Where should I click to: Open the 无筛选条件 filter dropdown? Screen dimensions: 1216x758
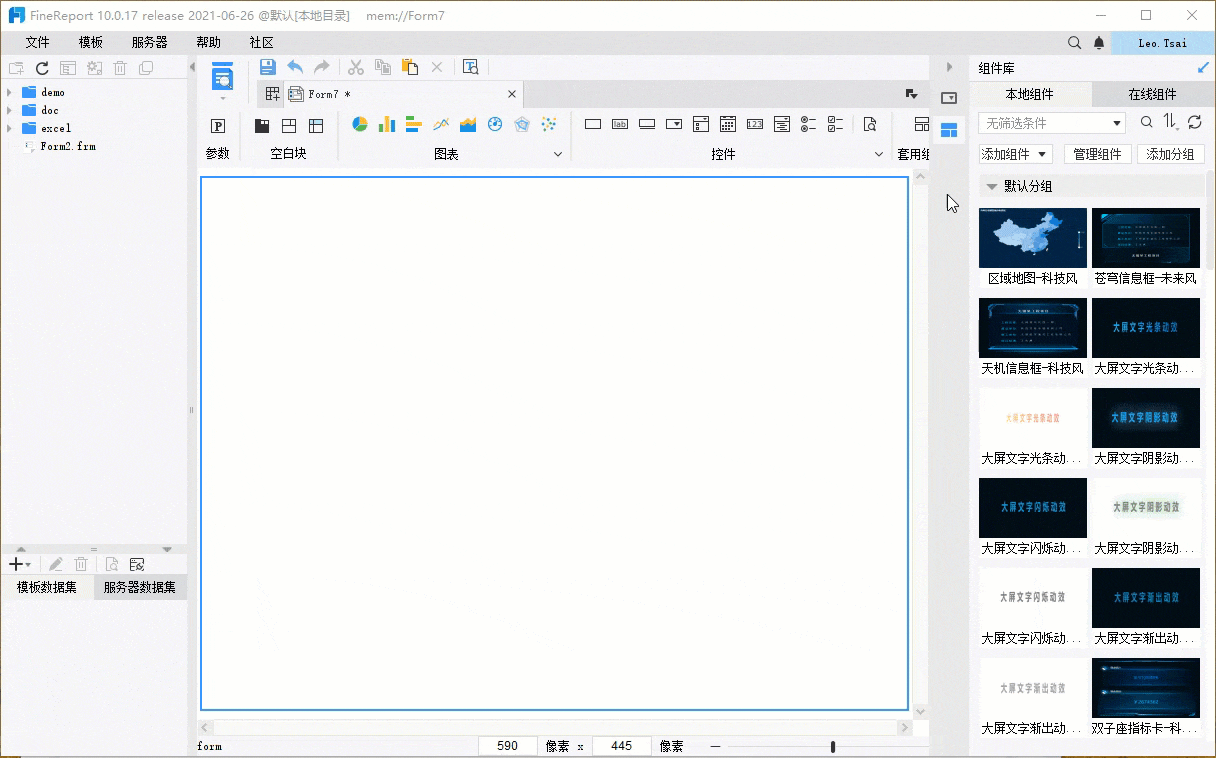click(1052, 123)
